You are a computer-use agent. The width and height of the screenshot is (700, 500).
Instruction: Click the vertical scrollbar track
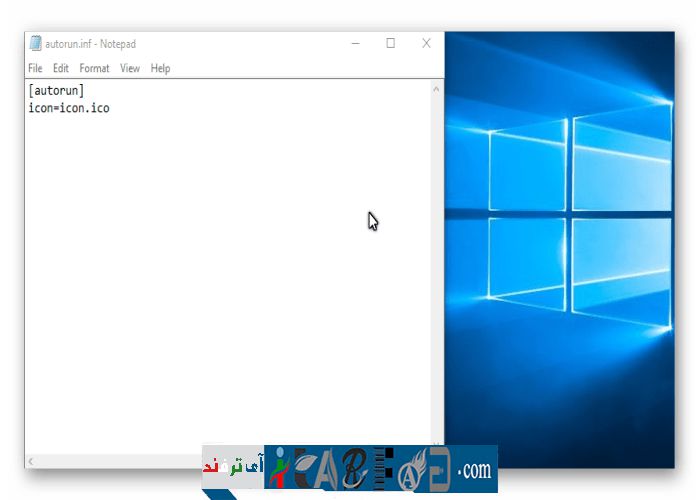[x=436, y=270]
